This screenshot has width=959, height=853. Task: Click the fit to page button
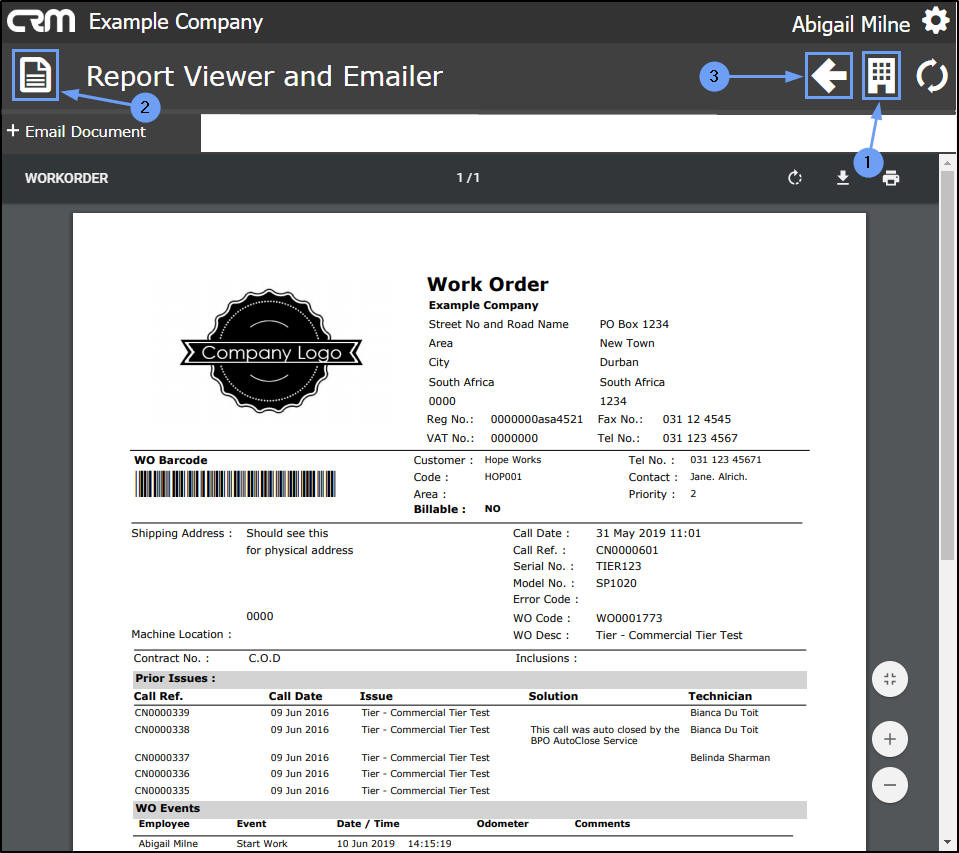click(889, 679)
